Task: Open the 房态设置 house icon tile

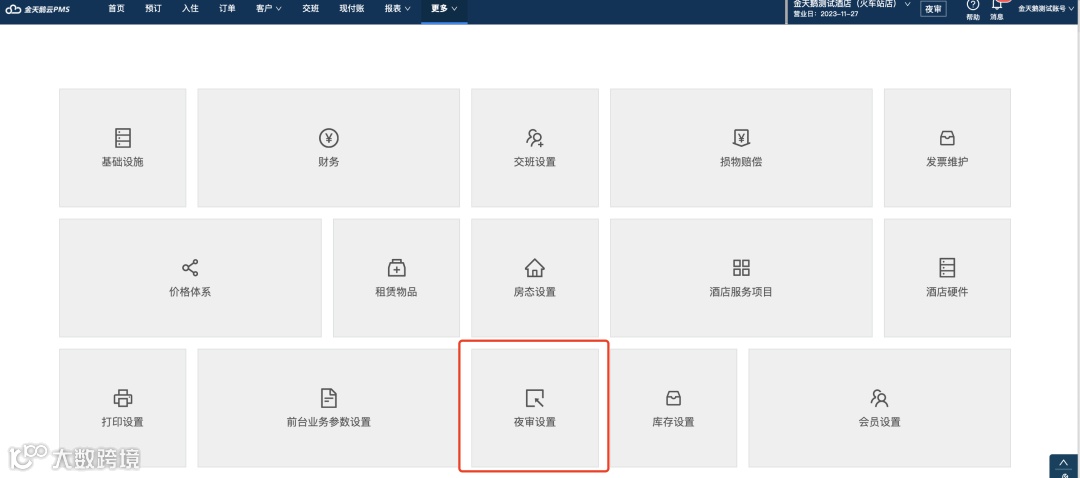Action: pos(534,278)
